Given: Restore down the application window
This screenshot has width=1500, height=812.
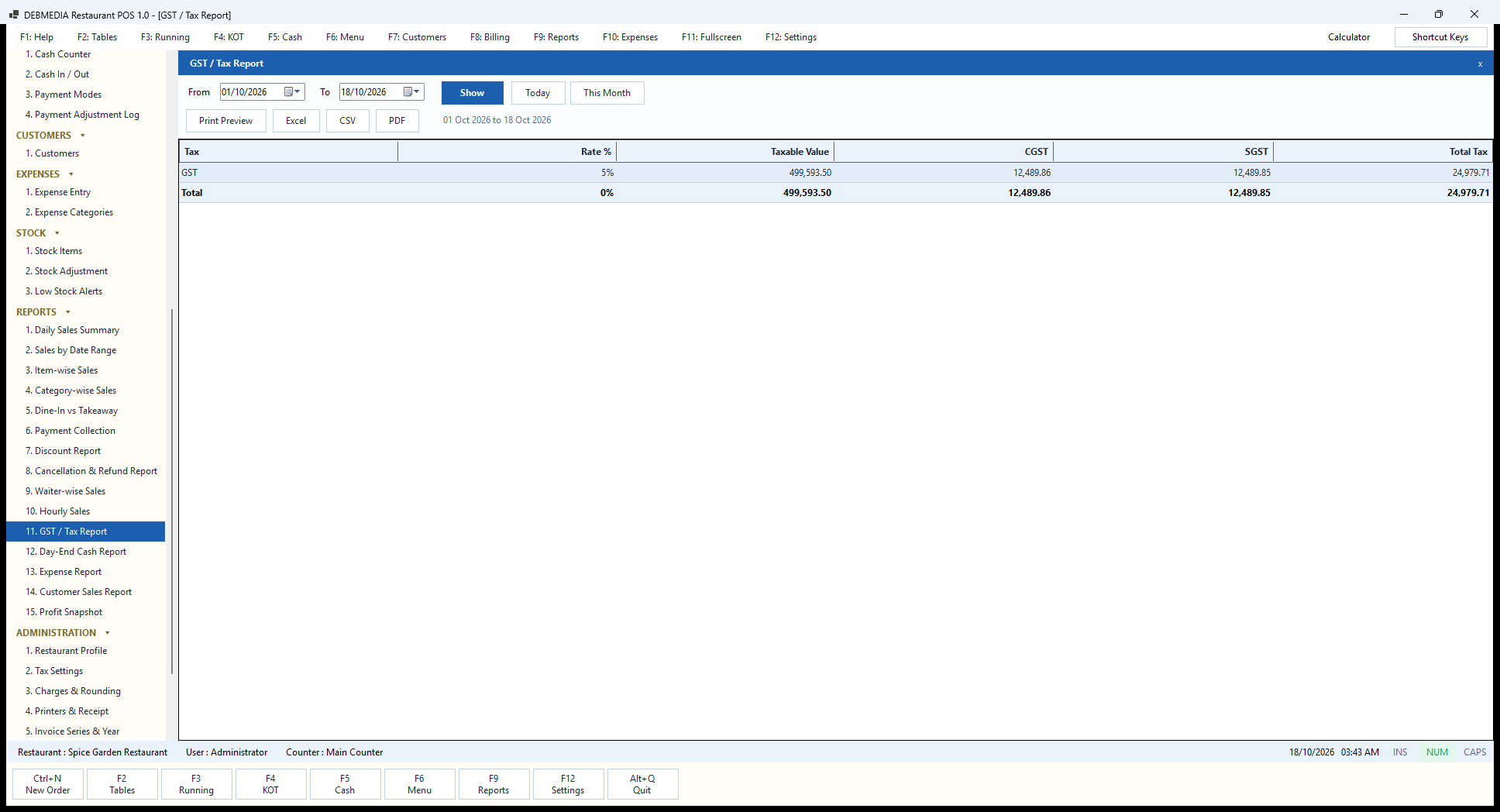Looking at the screenshot, I should coord(1439,14).
